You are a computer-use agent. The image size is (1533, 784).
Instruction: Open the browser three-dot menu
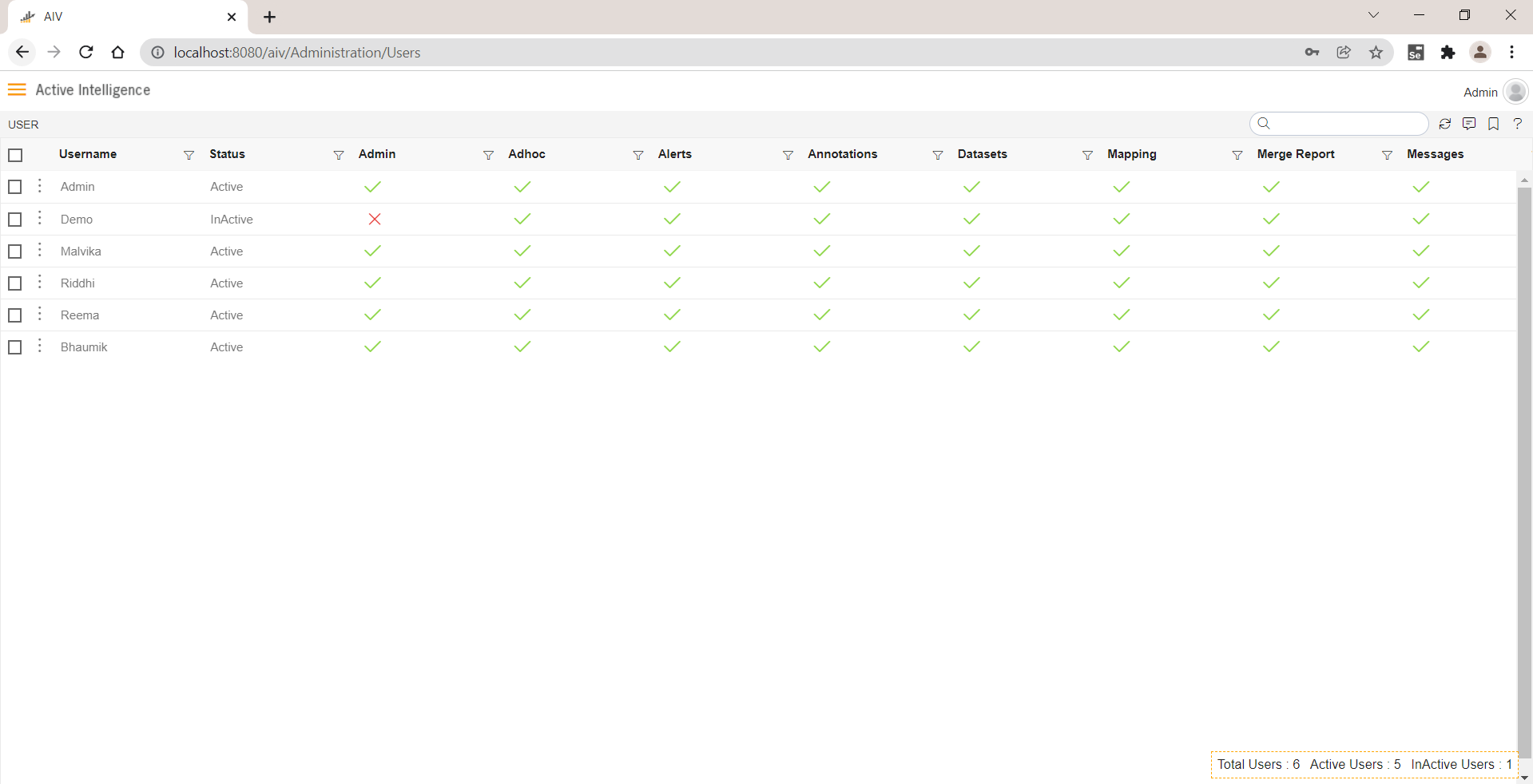[x=1512, y=52]
